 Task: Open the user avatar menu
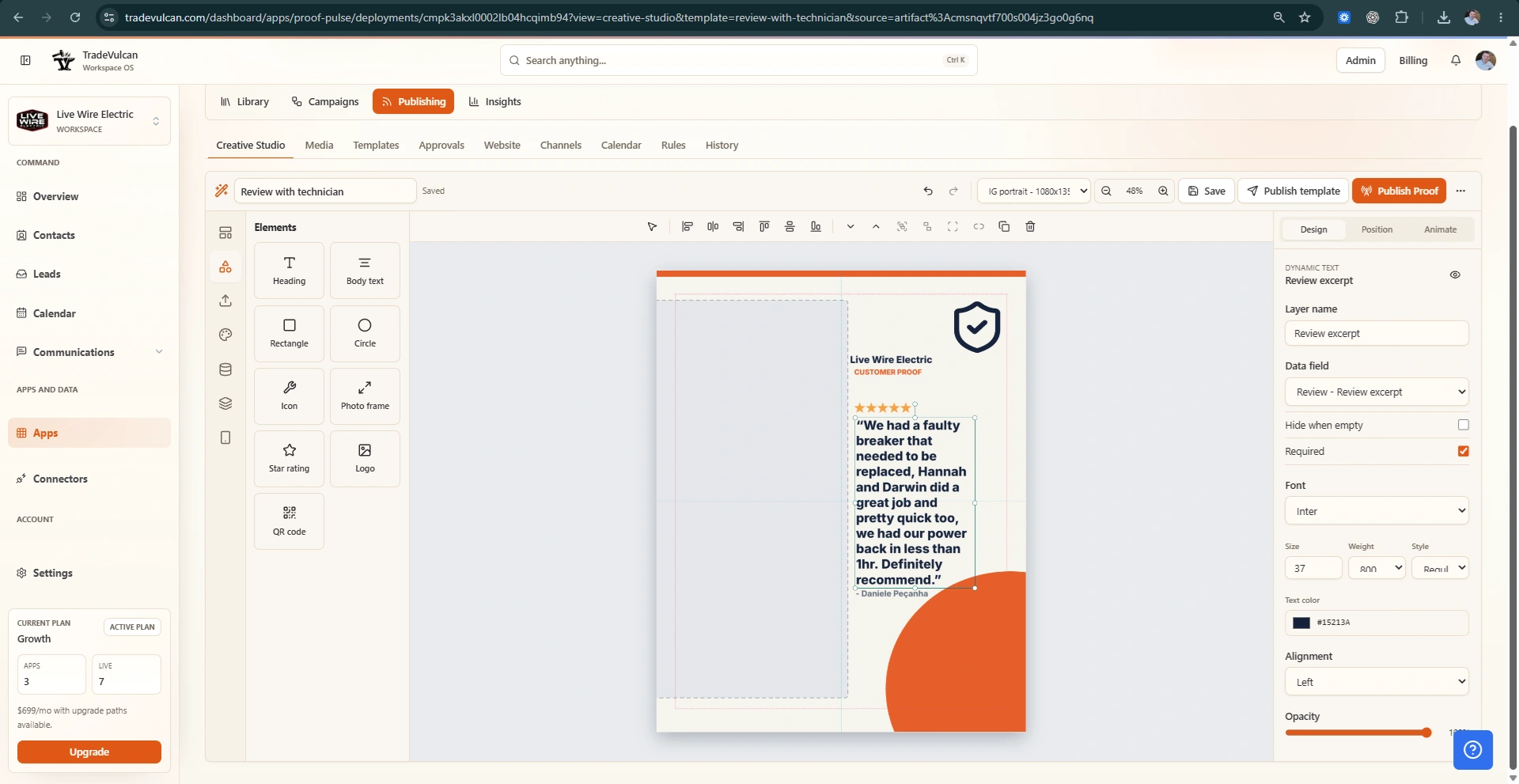tap(1486, 60)
